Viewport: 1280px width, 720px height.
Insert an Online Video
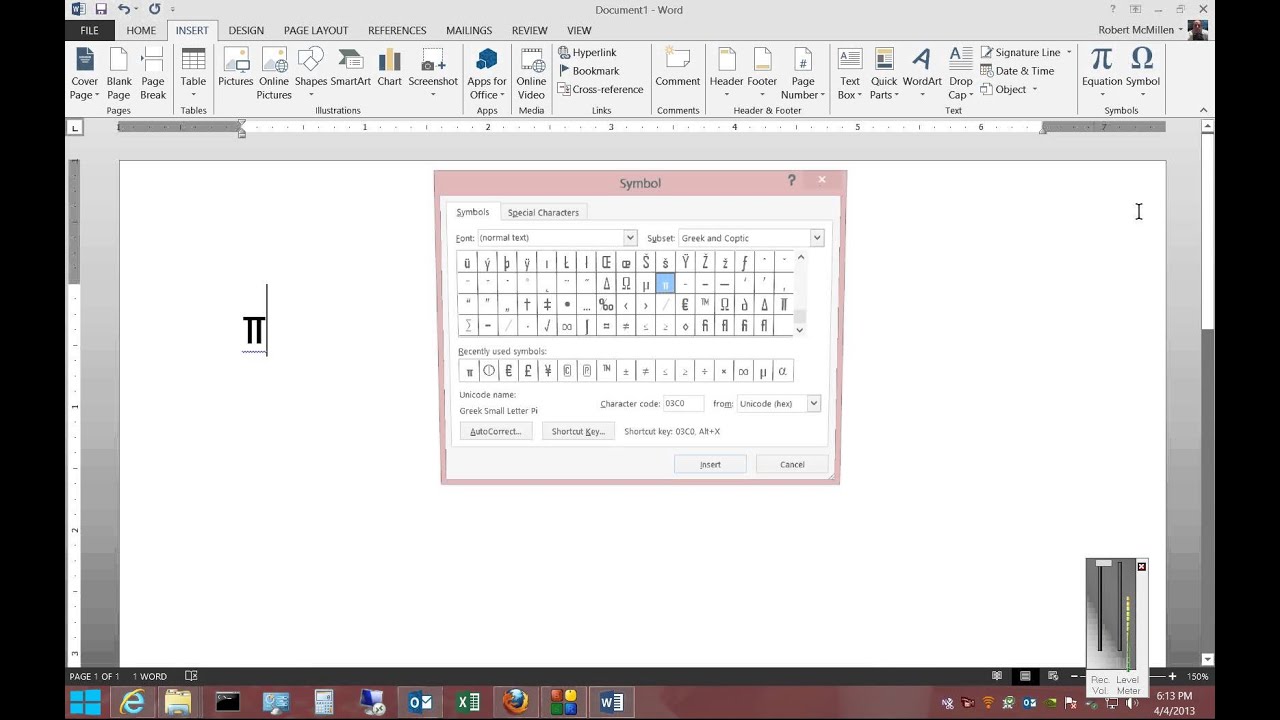pos(531,72)
